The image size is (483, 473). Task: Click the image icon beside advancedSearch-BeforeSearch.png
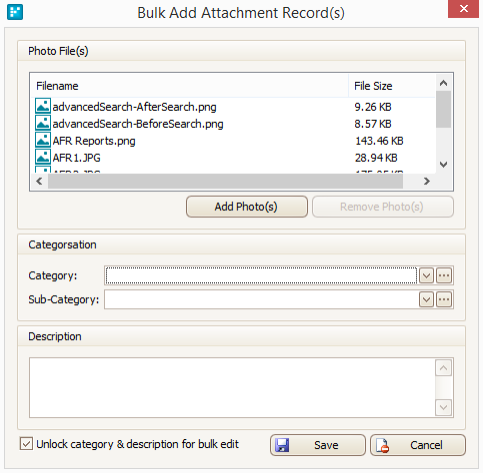point(43,123)
